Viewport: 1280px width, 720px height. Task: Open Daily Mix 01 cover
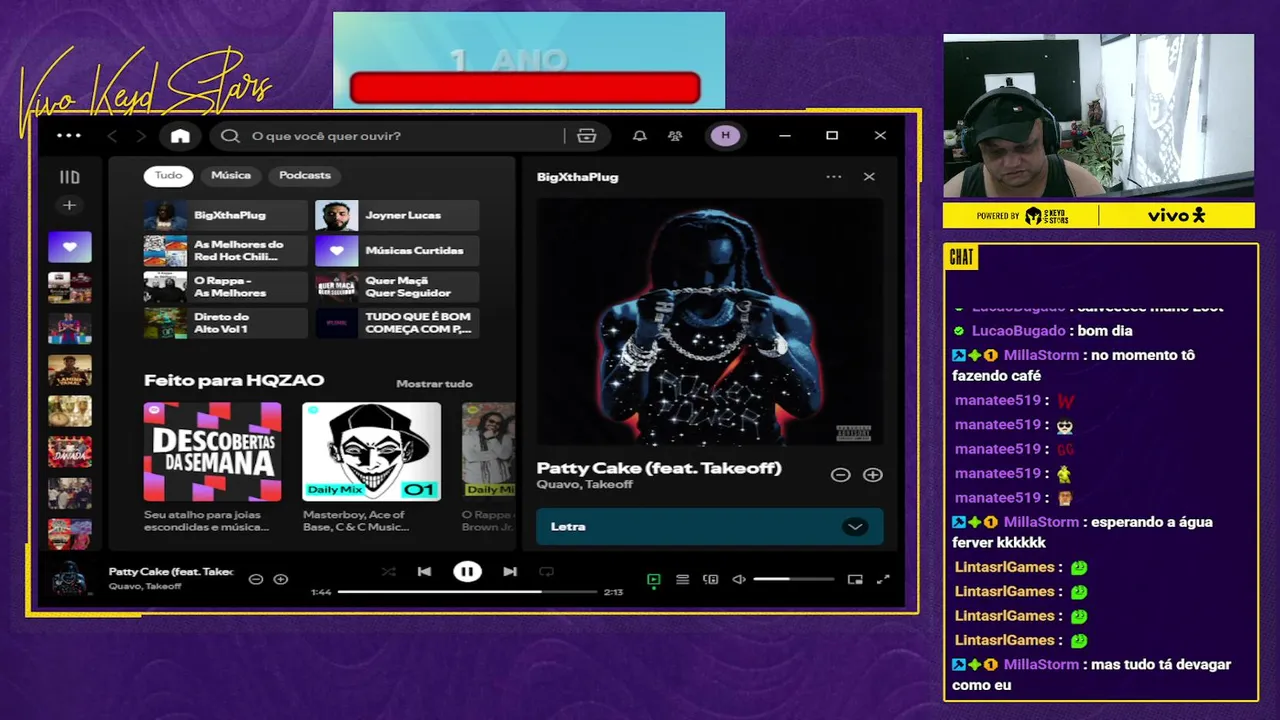tap(372, 451)
